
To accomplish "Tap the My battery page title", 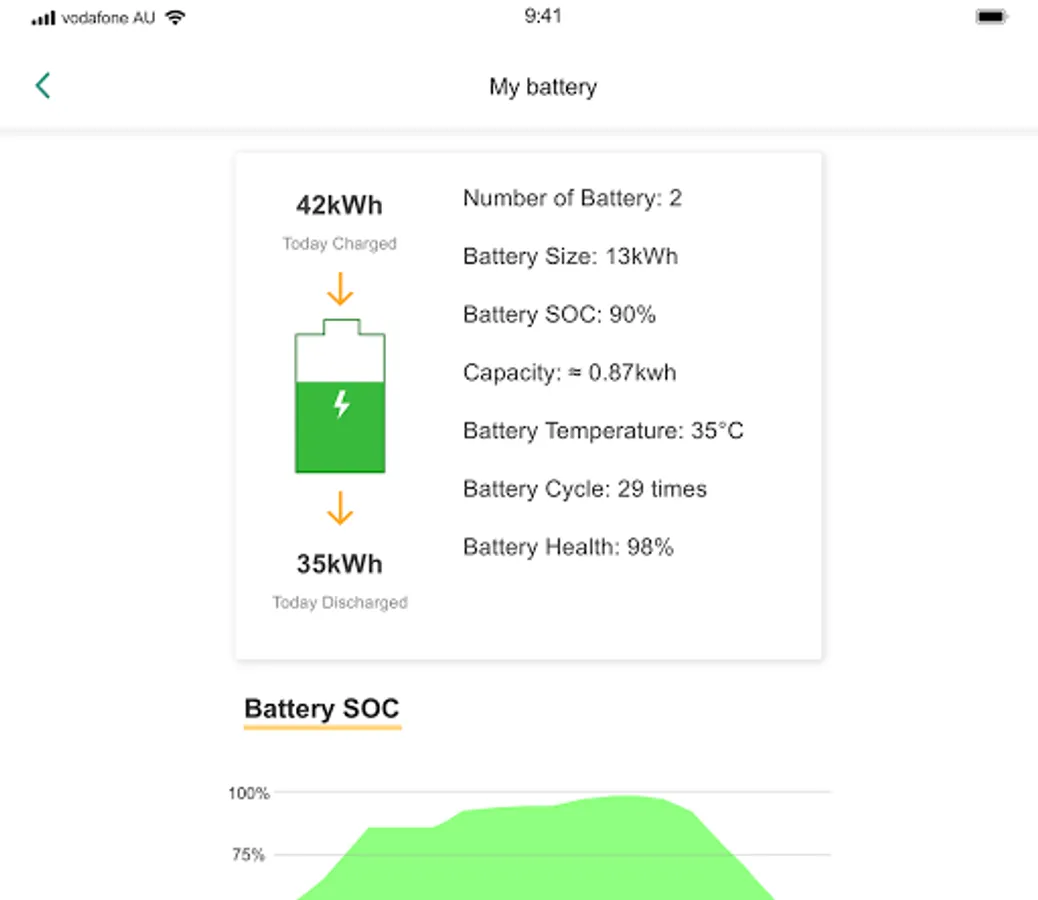I will (543, 87).
